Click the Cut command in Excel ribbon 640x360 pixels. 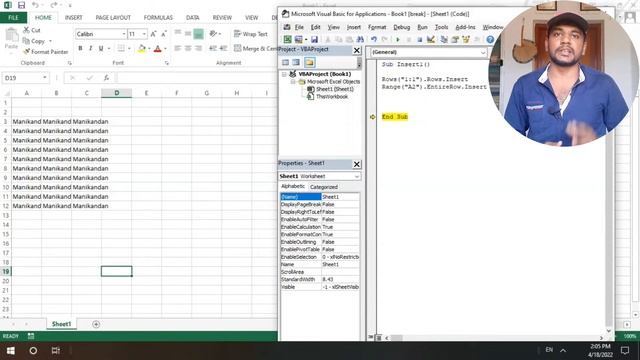pos(31,30)
